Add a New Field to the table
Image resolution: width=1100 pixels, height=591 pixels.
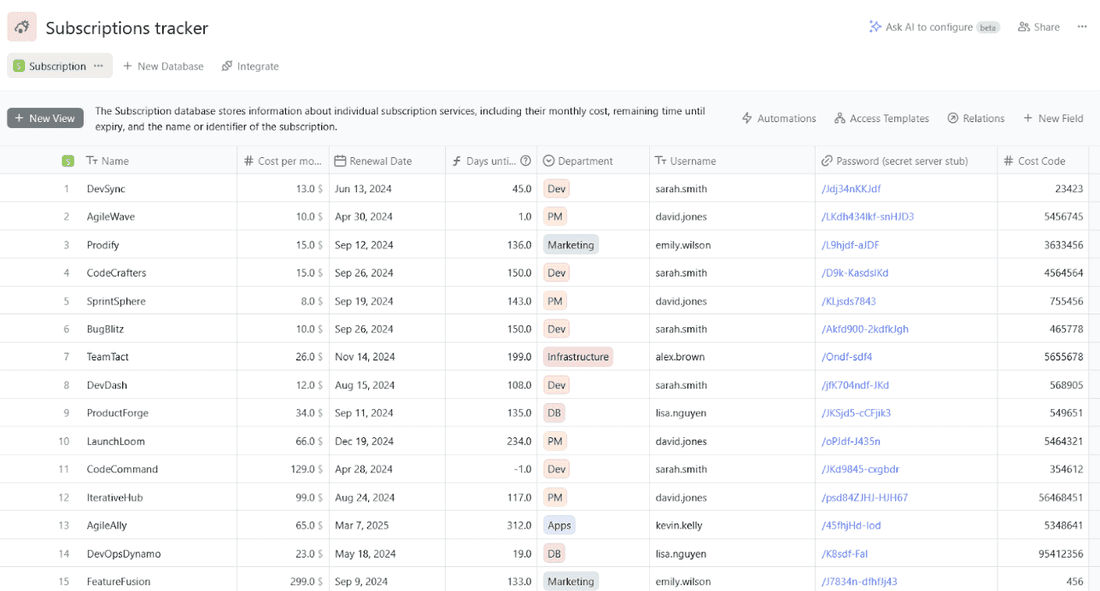coord(1053,118)
